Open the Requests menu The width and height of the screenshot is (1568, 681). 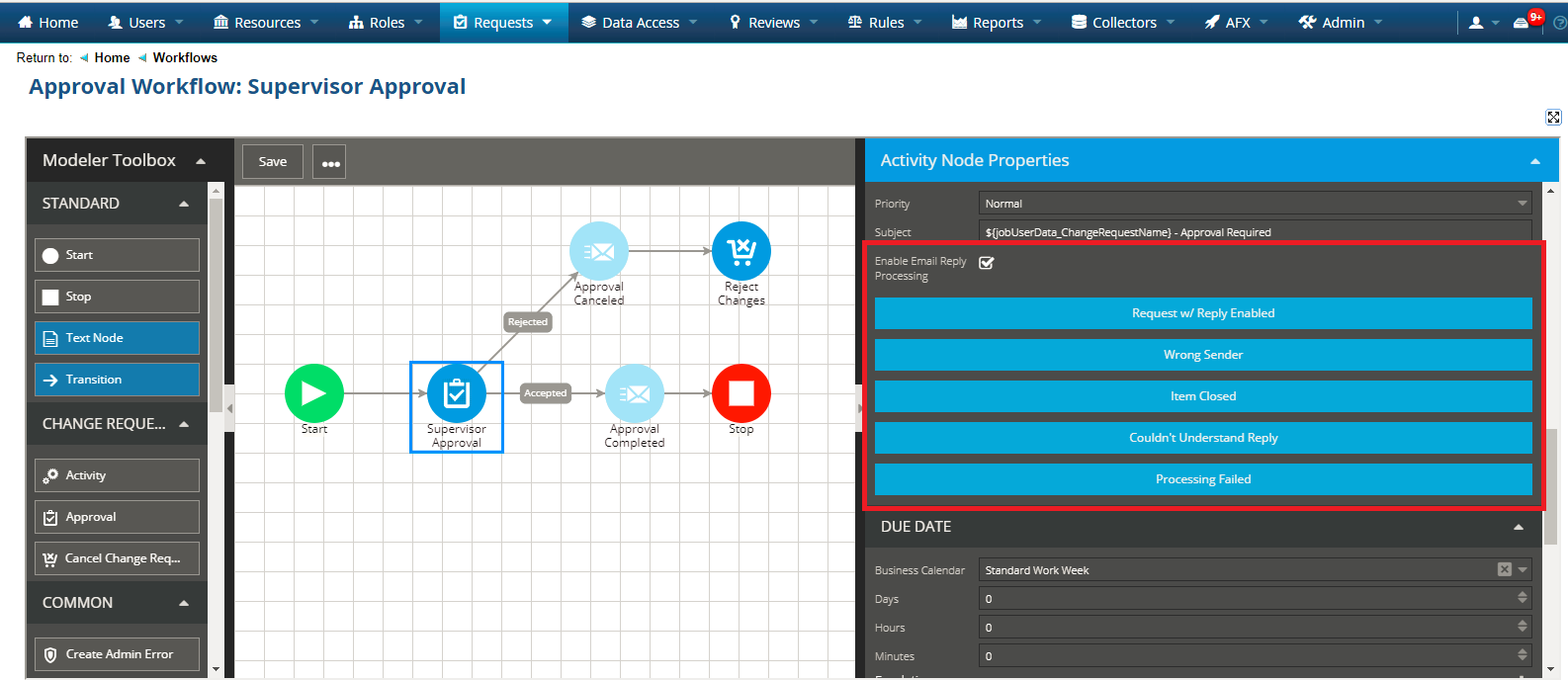pyautogui.click(x=503, y=23)
